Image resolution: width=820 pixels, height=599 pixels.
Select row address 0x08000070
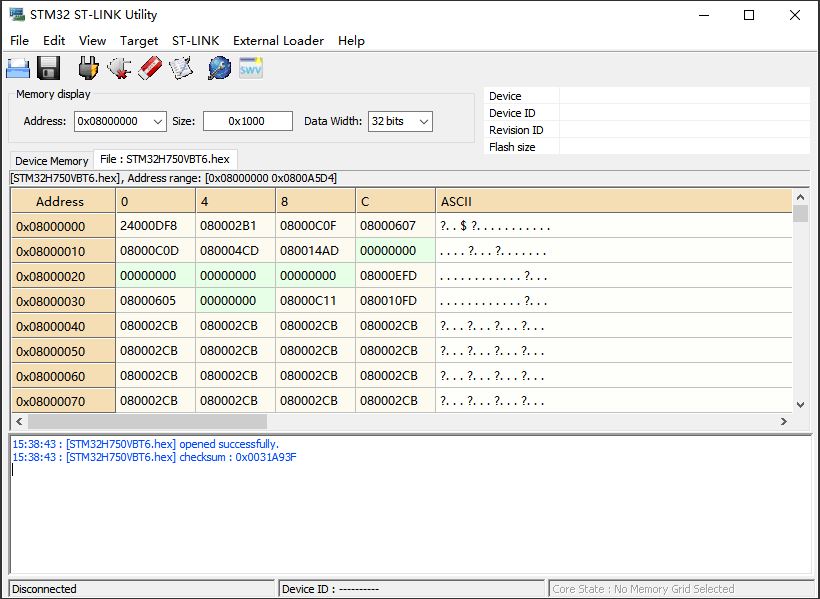(x=63, y=401)
